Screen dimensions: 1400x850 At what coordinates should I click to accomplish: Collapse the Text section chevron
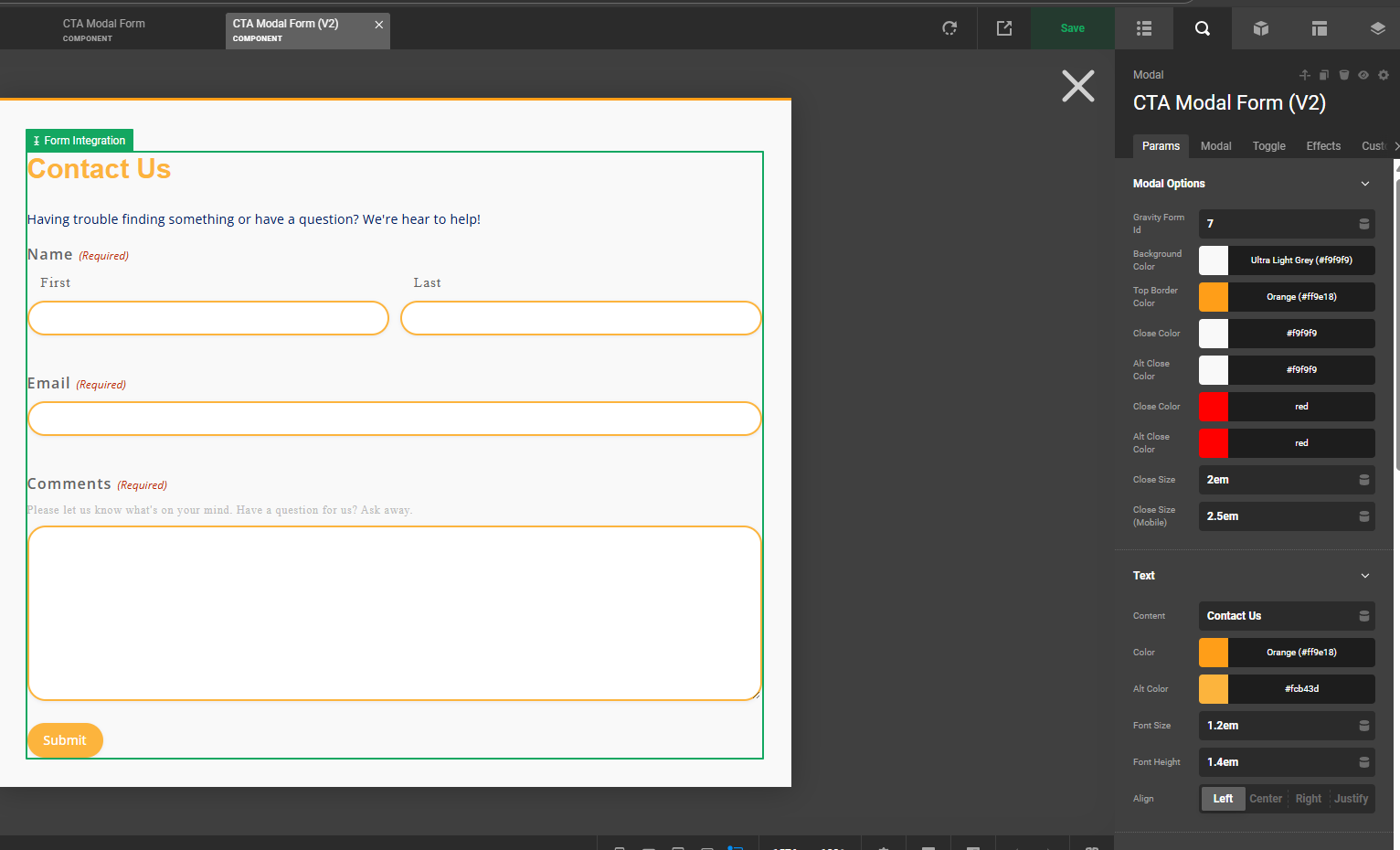(1364, 576)
